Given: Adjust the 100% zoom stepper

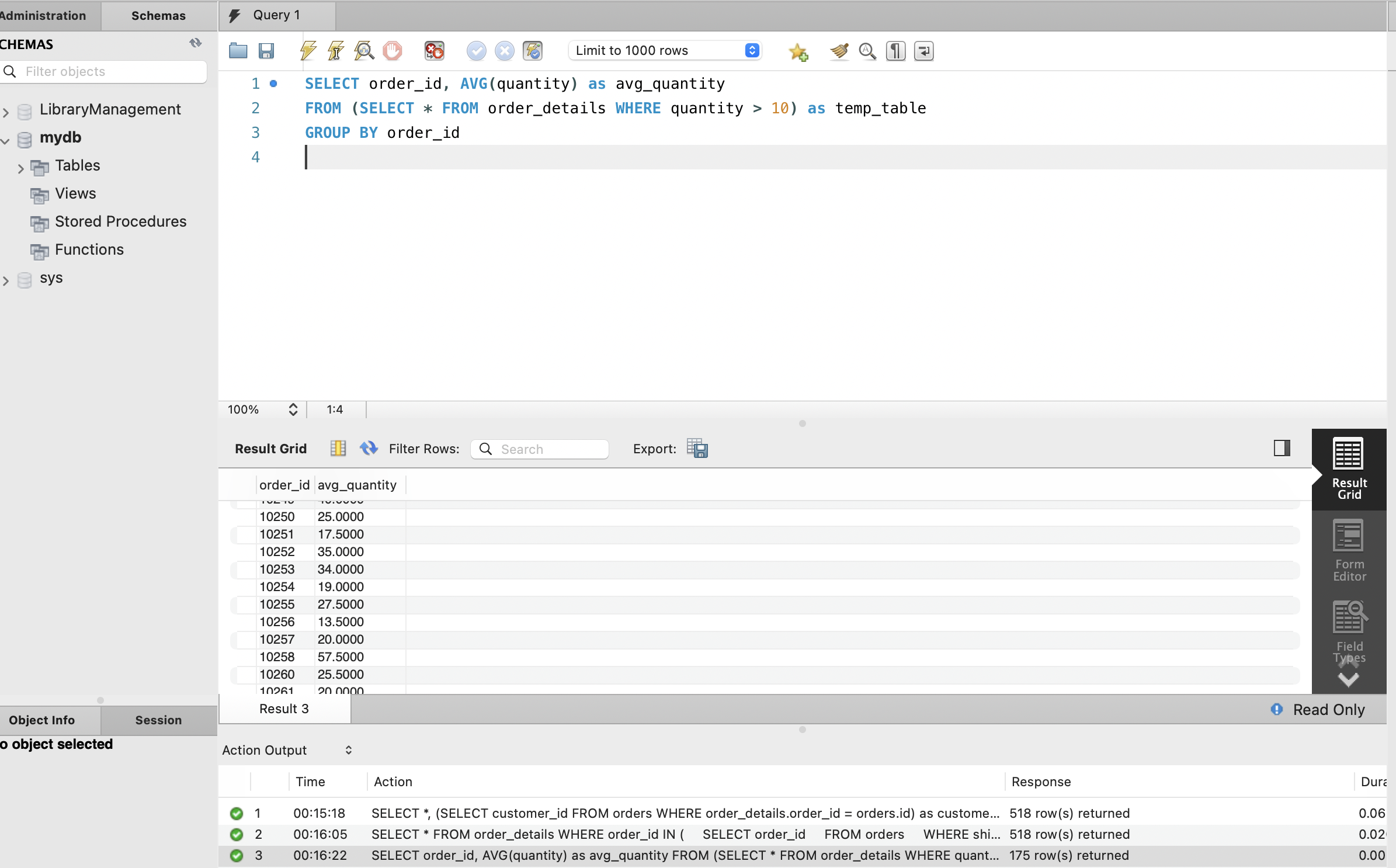Looking at the screenshot, I should [x=293, y=409].
